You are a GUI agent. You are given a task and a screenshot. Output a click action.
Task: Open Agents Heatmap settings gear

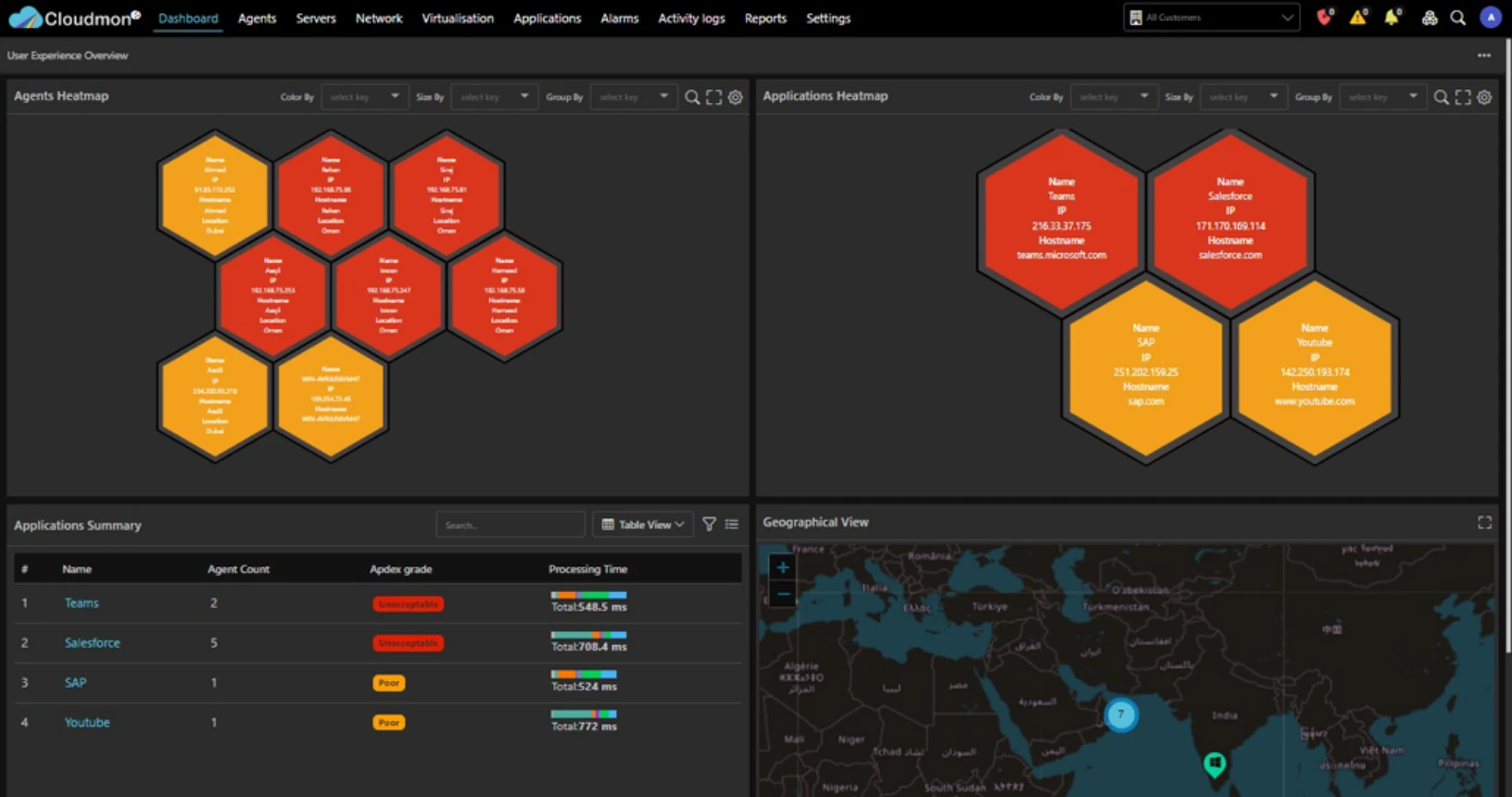[x=735, y=97]
